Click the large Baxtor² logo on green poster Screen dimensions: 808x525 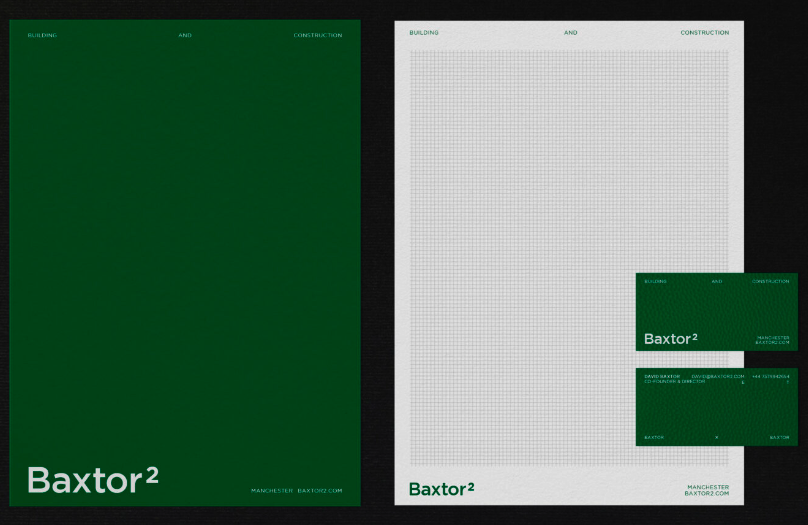[92, 480]
